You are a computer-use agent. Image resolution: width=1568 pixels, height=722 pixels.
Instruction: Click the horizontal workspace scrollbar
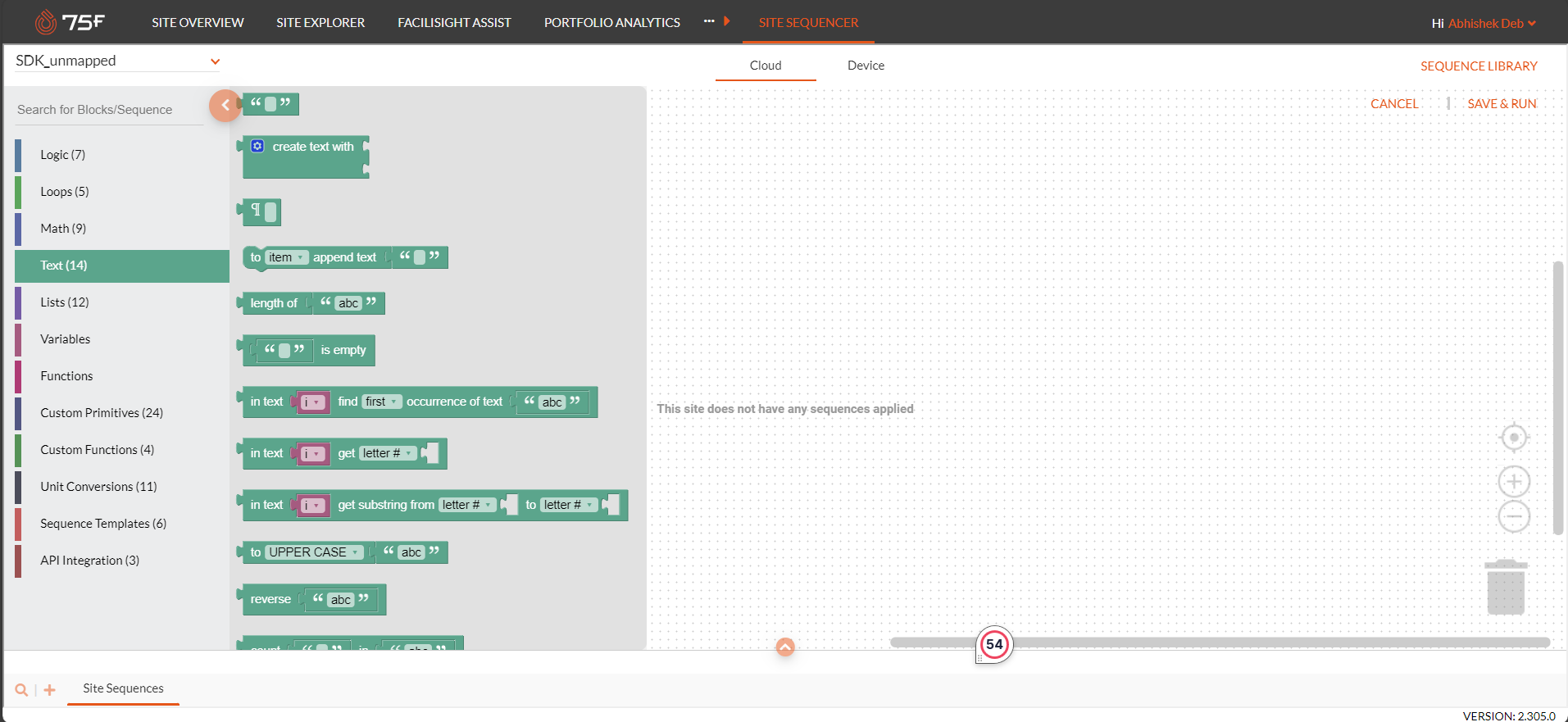point(1220,643)
